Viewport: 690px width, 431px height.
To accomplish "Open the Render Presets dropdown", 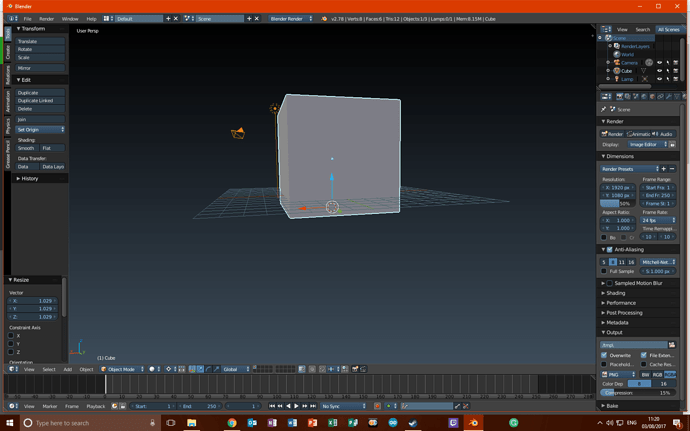I will click(630, 169).
